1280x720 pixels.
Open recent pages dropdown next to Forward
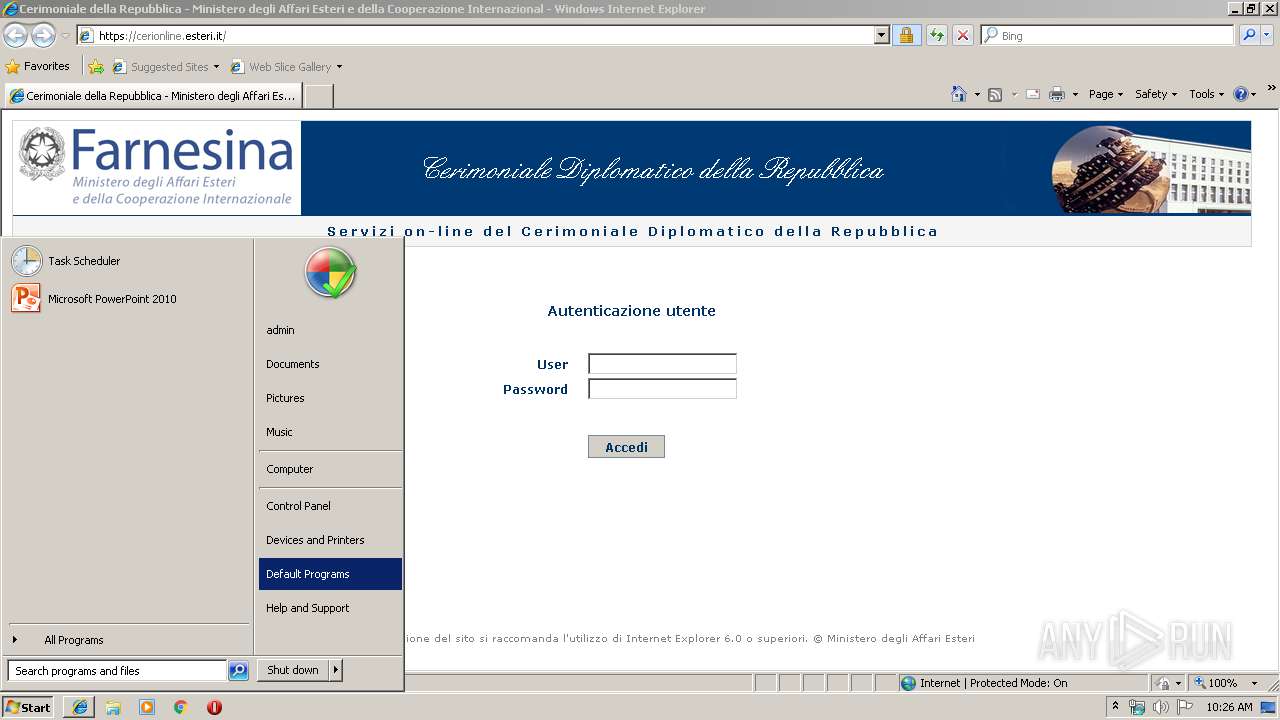click(65, 36)
